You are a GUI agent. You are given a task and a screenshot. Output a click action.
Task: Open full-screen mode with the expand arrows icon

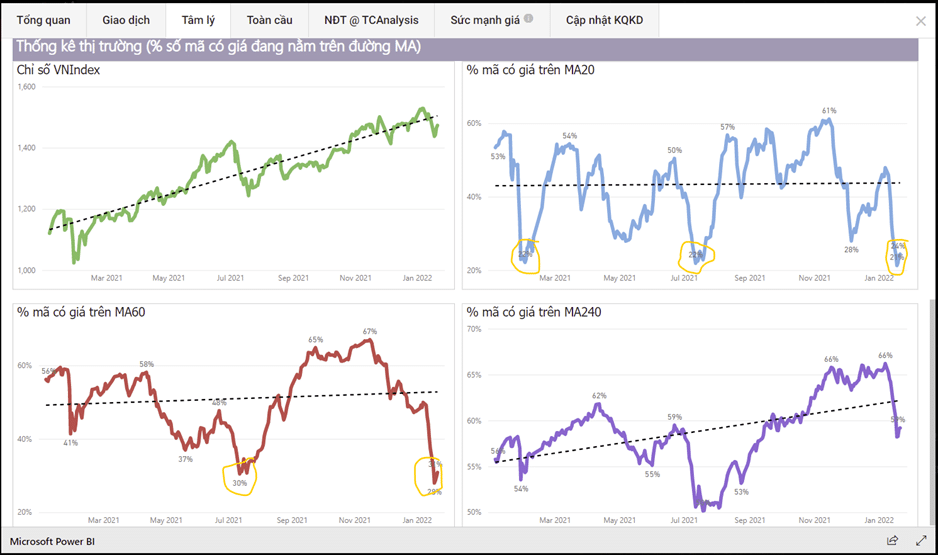pyautogui.click(x=920, y=541)
